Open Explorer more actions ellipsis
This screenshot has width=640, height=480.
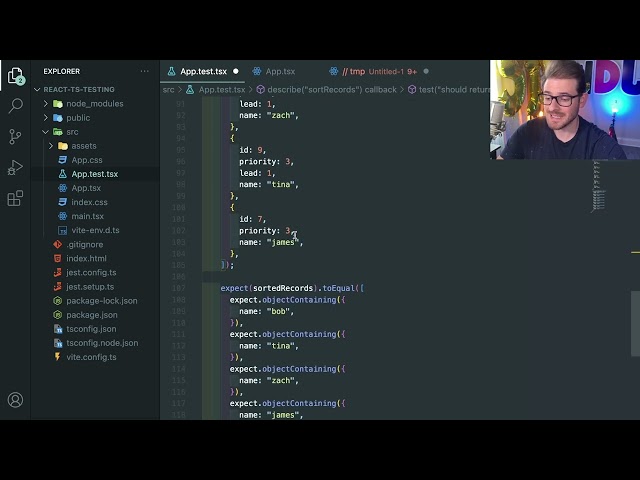click(x=144, y=71)
